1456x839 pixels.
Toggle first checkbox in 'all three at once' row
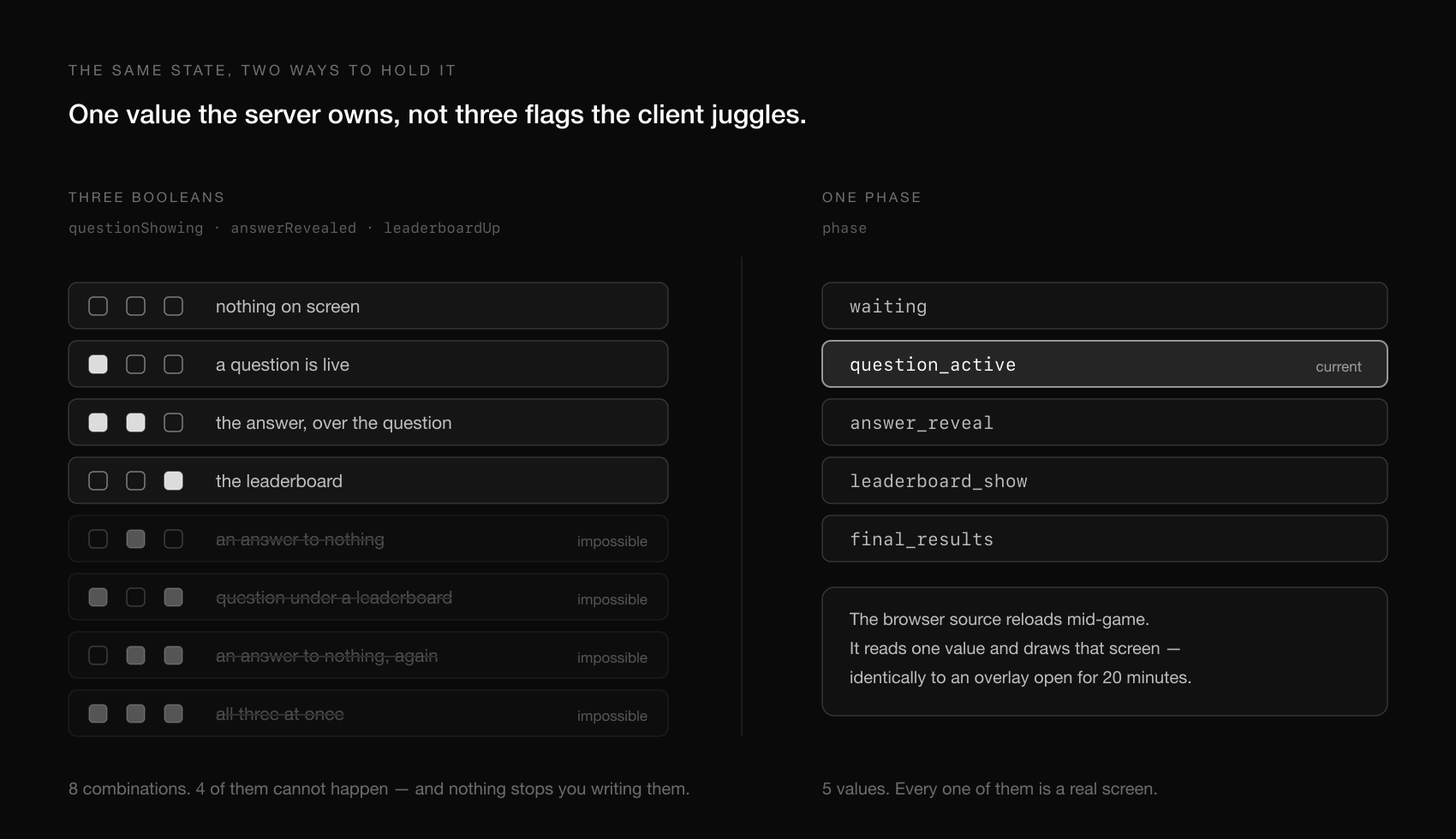click(x=98, y=714)
